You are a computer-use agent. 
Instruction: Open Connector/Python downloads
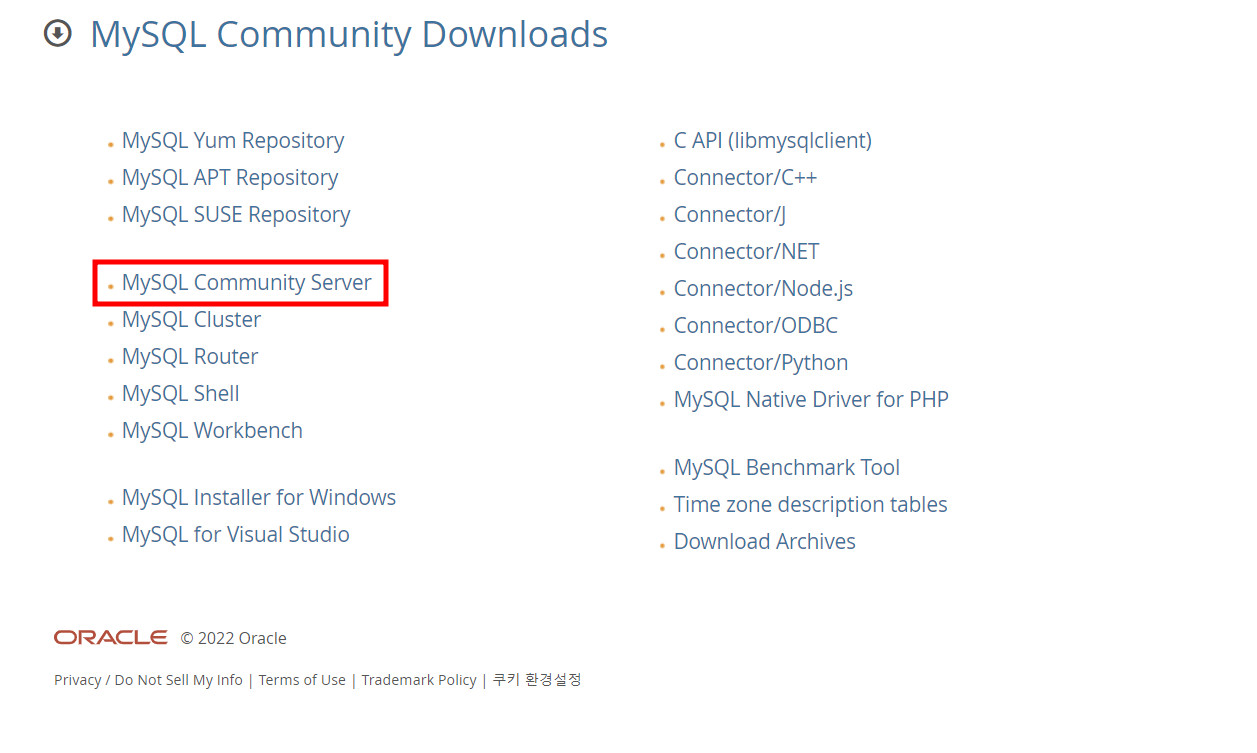pos(761,363)
